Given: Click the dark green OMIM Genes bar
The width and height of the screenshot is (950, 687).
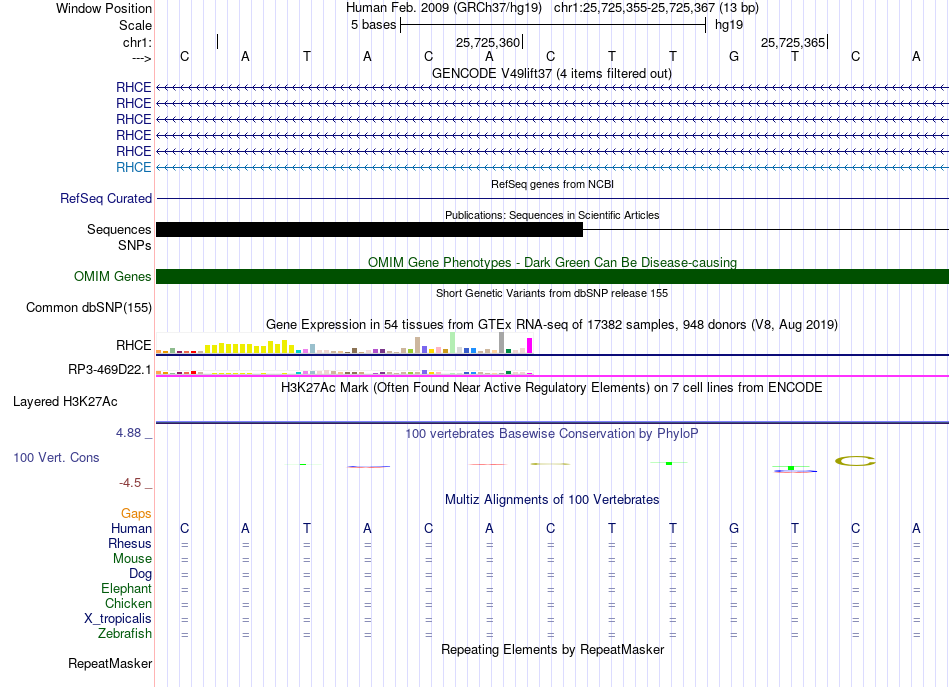Looking at the screenshot, I should [552, 276].
